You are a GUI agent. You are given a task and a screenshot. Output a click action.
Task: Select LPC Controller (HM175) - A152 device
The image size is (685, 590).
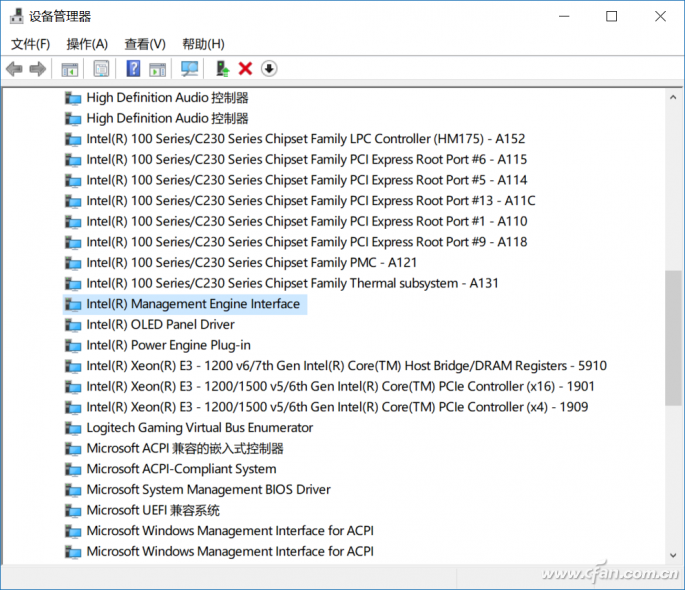pyautogui.click(x=306, y=139)
